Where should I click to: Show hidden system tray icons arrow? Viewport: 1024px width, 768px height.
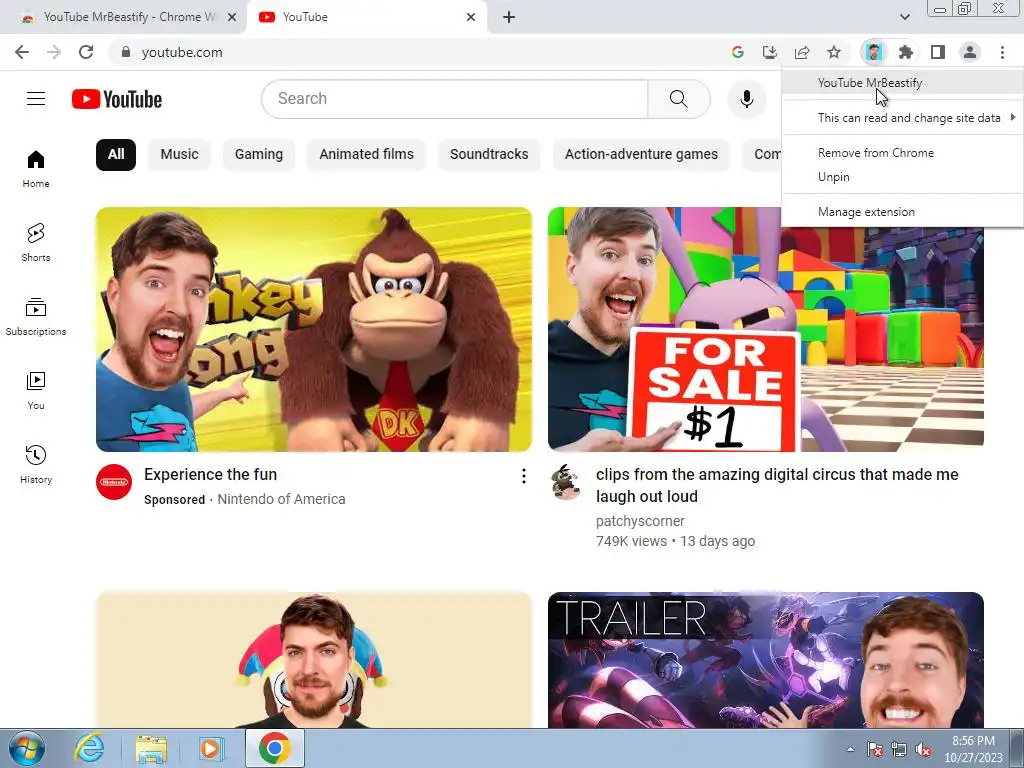point(850,749)
